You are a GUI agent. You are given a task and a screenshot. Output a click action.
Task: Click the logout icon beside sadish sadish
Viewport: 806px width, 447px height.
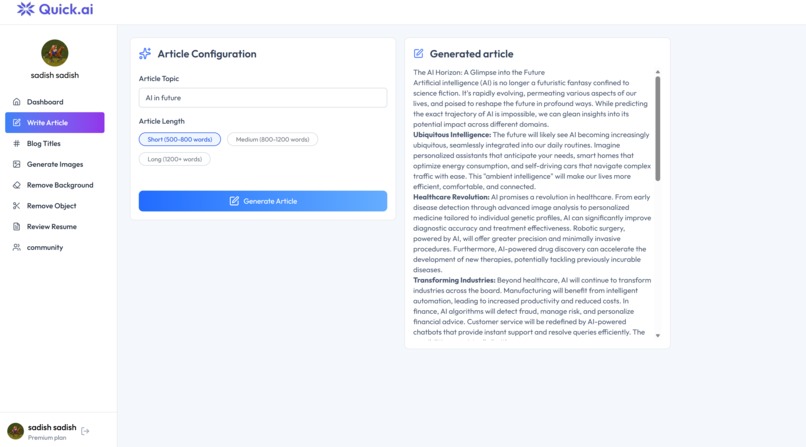(x=85, y=431)
